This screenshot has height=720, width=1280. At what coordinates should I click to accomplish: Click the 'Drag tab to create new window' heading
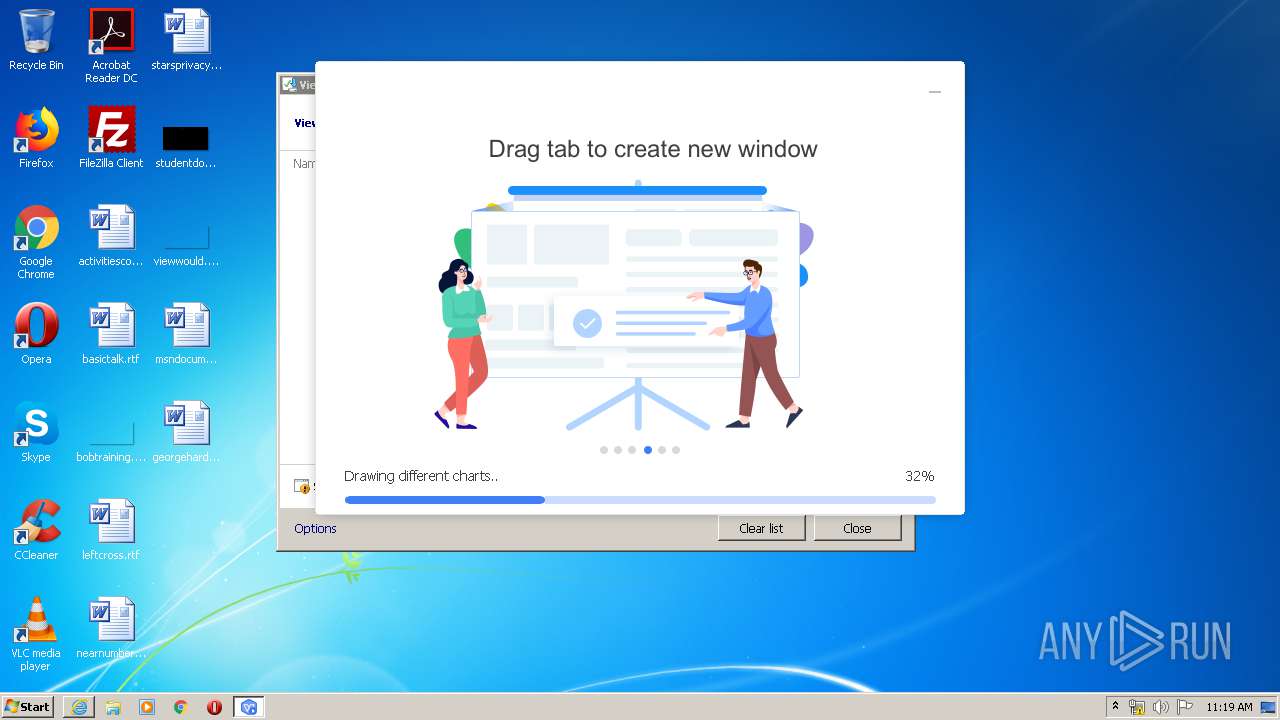tap(653, 149)
